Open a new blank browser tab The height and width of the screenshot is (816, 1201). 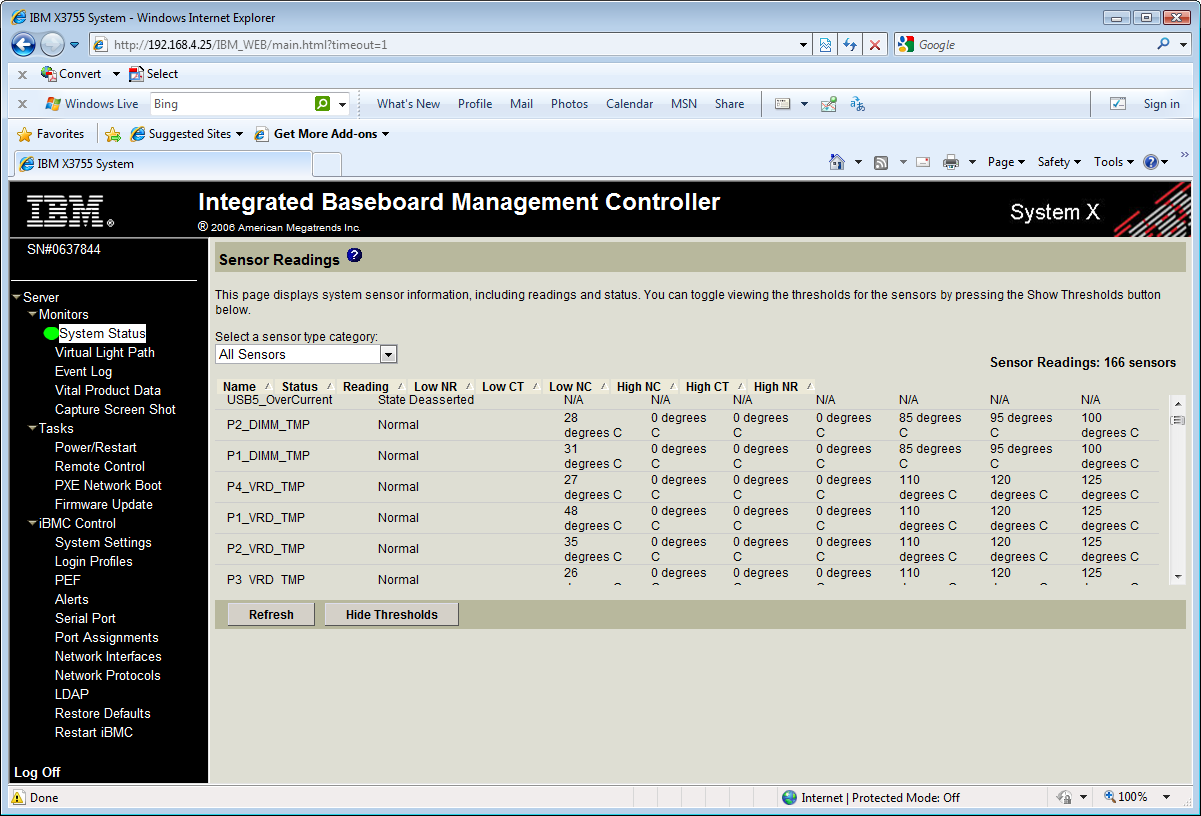[327, 164]
